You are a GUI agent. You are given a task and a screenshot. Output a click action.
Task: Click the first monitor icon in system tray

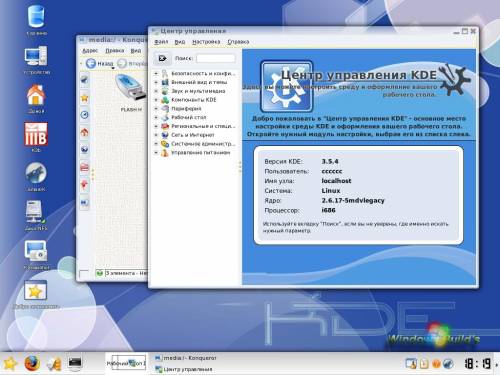411,363
